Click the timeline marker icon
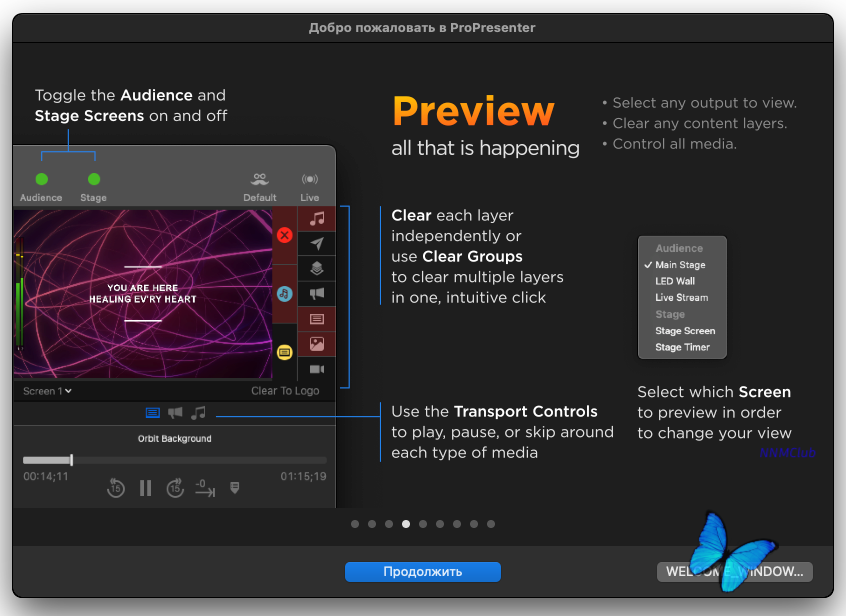This screenshot has height=616, width=846. [234, 488]
